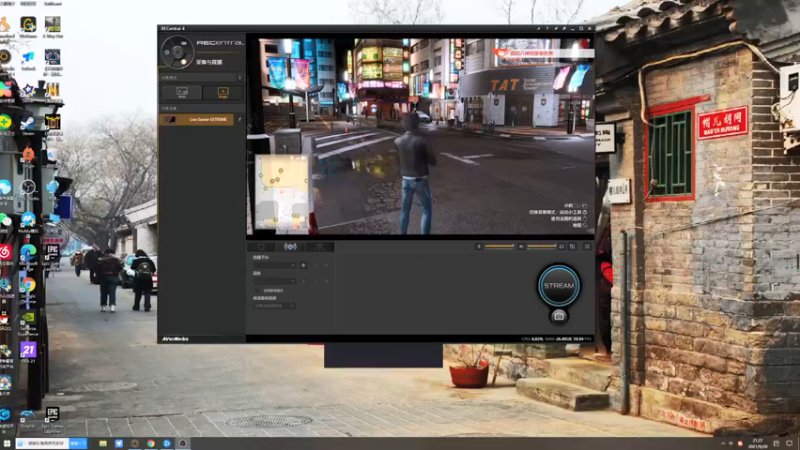The image size is (800, 450).
Task: Select Multi capture mode
Action: (x=182, y=92)
